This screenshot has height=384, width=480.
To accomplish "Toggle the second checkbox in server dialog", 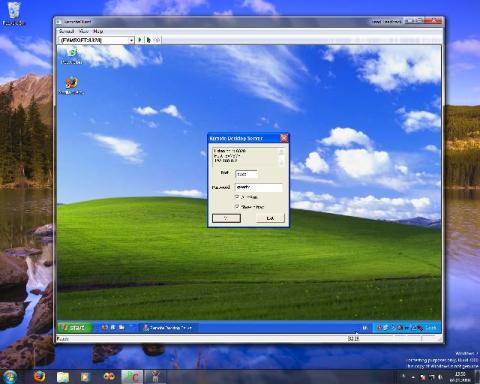I will point(237,207).
